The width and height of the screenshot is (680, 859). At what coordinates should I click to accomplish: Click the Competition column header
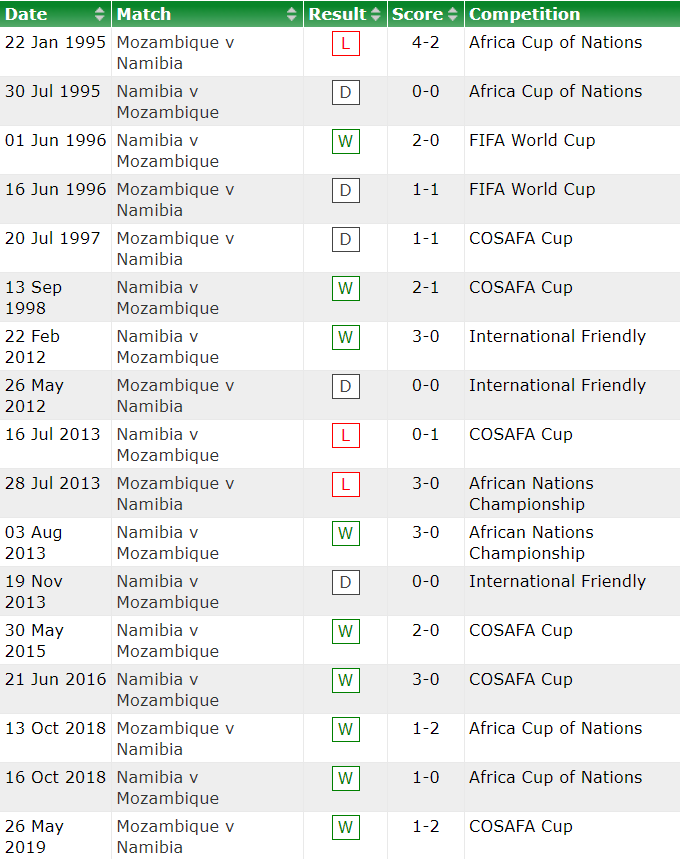pos(524,14)
